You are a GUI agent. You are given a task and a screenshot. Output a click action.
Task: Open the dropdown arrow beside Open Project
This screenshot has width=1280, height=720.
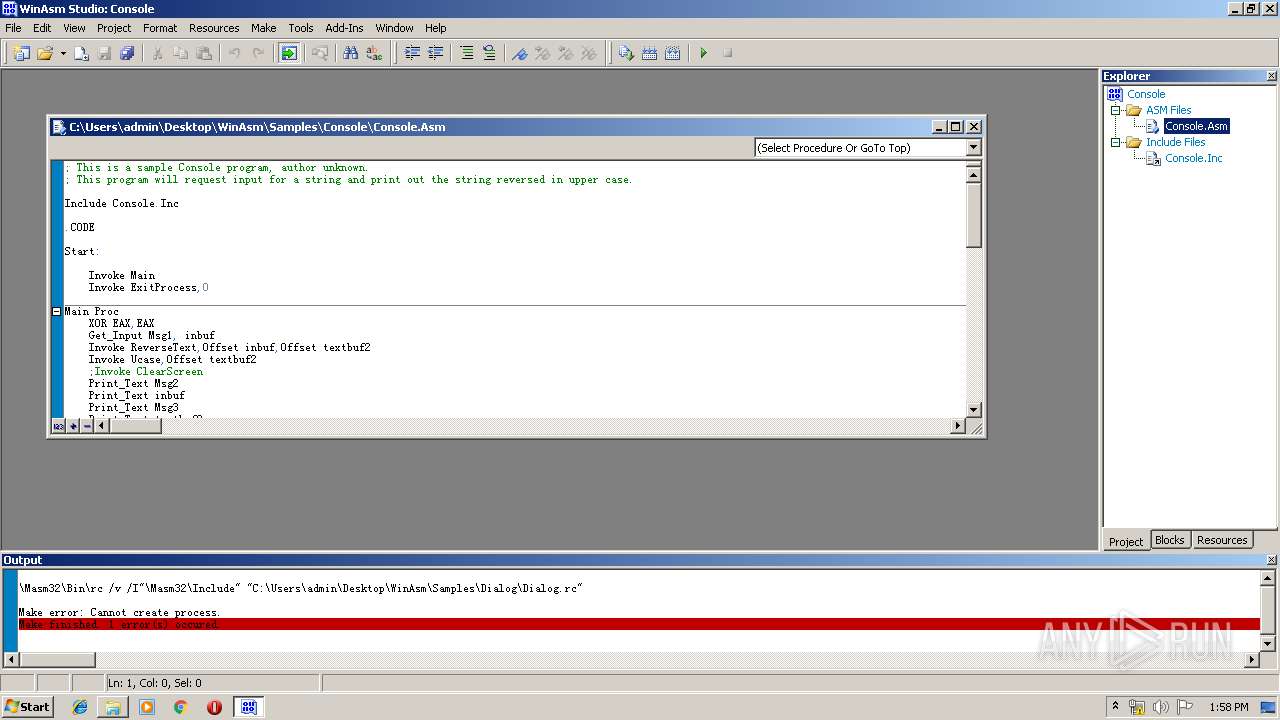[63, 53]
